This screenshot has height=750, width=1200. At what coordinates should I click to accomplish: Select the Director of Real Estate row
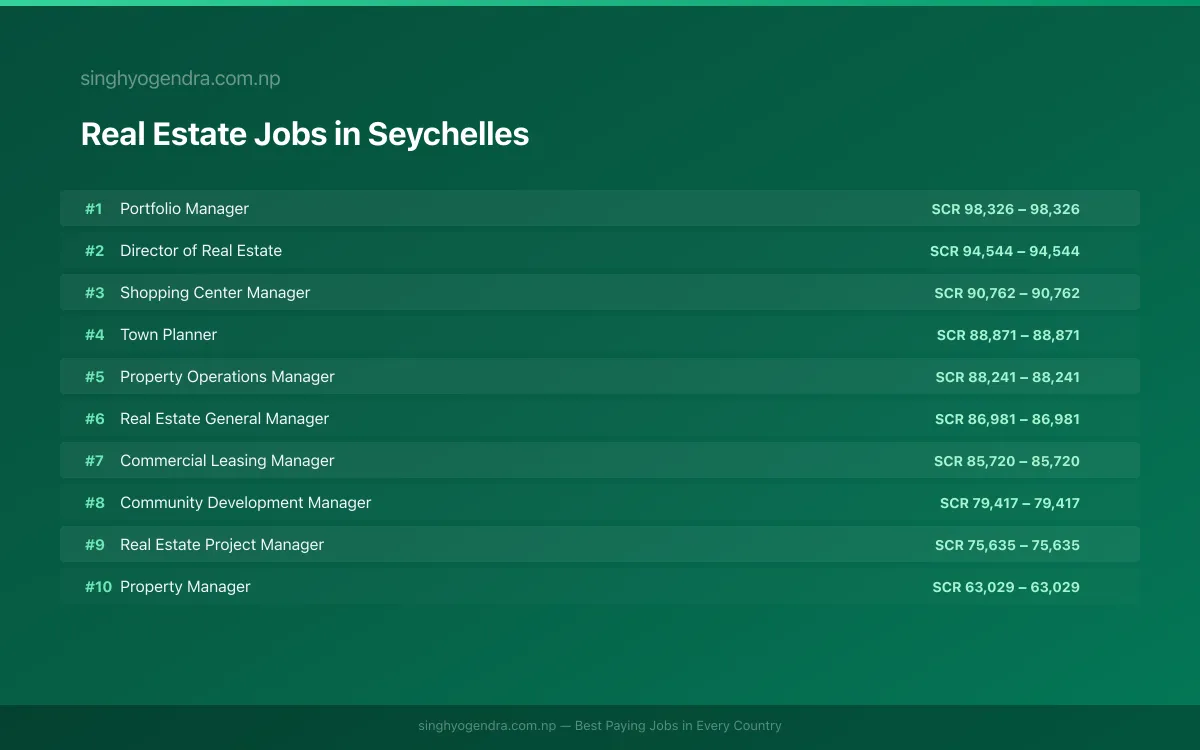600,251
